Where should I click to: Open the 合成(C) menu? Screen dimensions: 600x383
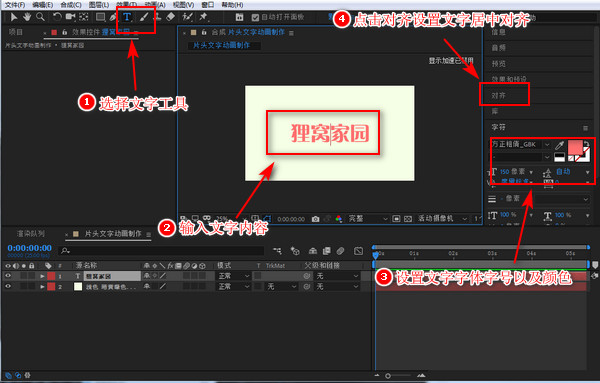[x=71, y=5]
